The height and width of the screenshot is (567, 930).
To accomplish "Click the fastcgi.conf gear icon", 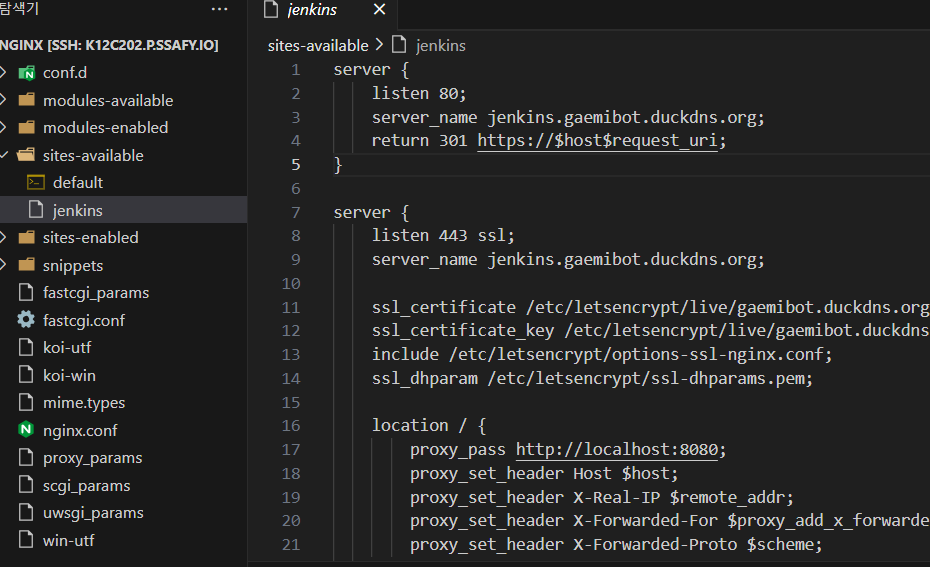I will [x=26, y=320].
